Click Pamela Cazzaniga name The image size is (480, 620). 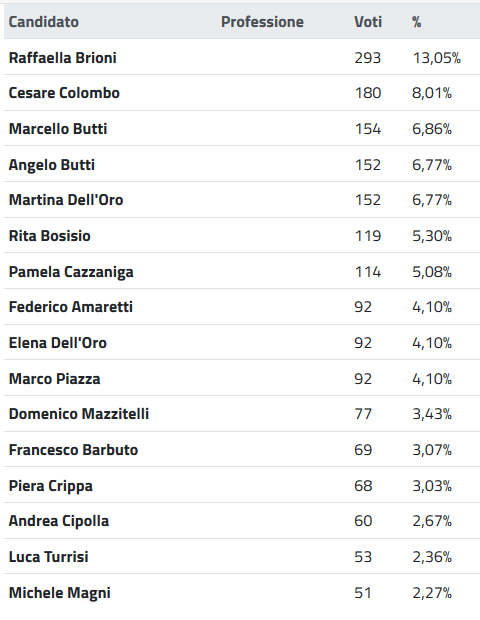[x=71, y=272]
